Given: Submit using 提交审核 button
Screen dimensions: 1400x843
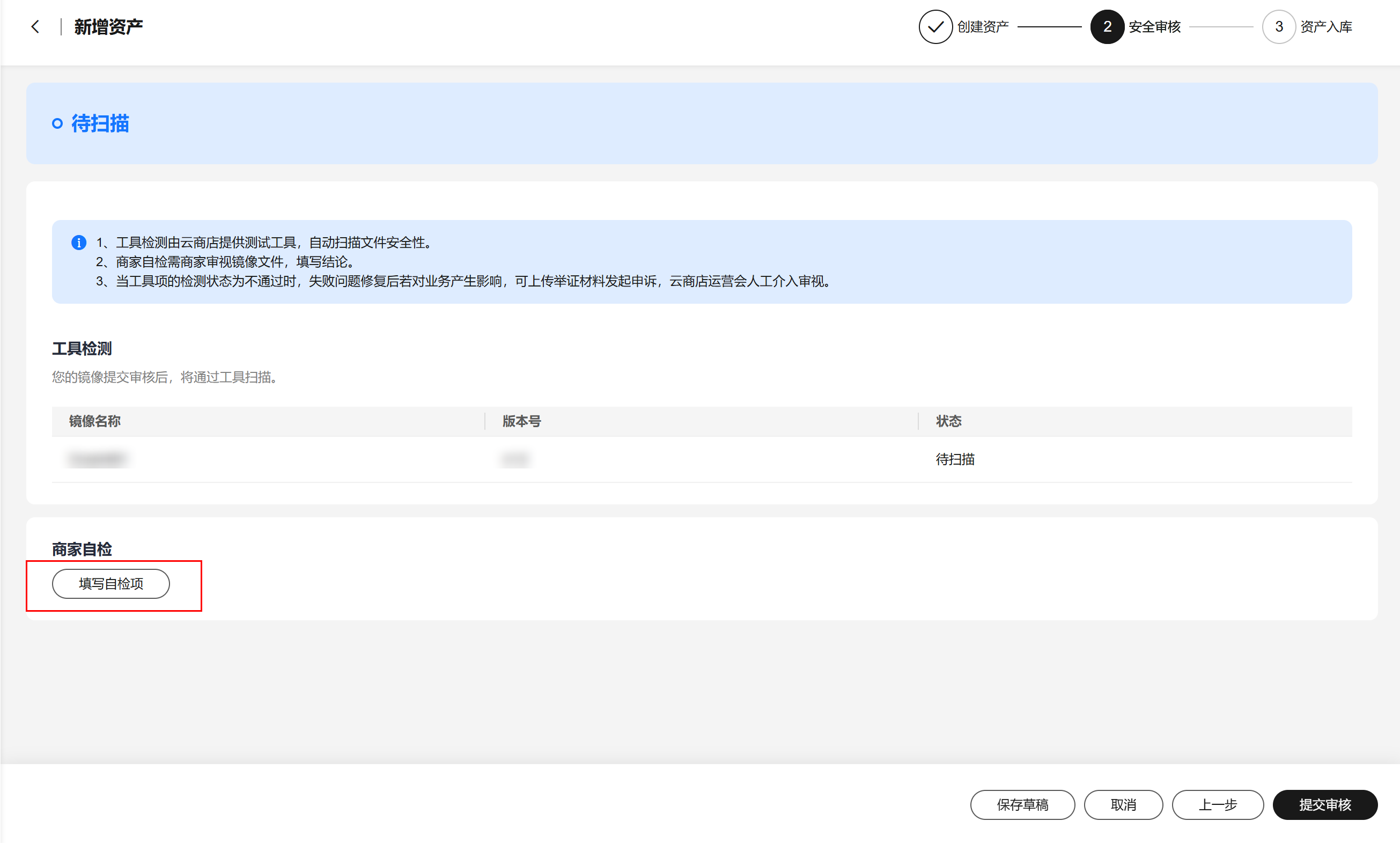Looking at the screenshot, I should 1324,804.
